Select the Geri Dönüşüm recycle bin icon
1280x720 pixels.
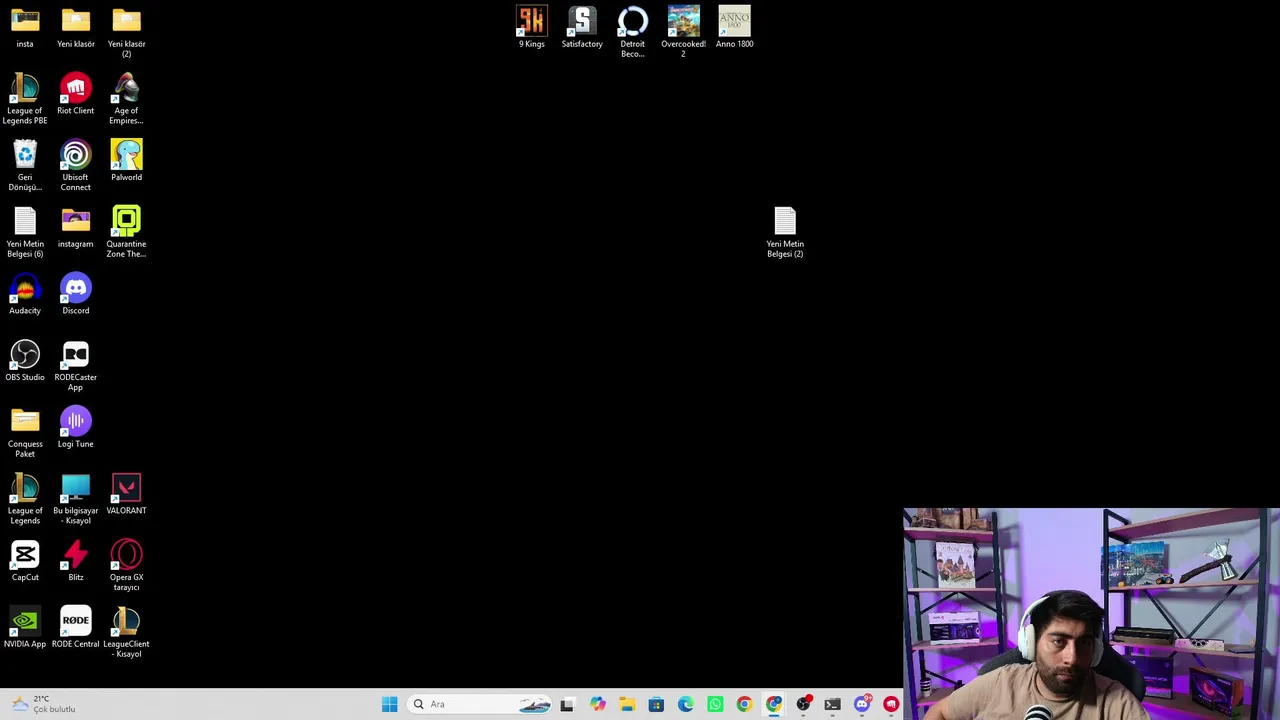point(25,166)
